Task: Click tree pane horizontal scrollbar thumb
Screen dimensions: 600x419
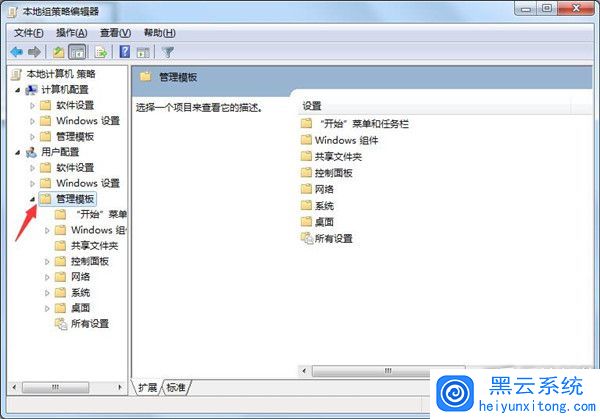Action: coord(55,387)
